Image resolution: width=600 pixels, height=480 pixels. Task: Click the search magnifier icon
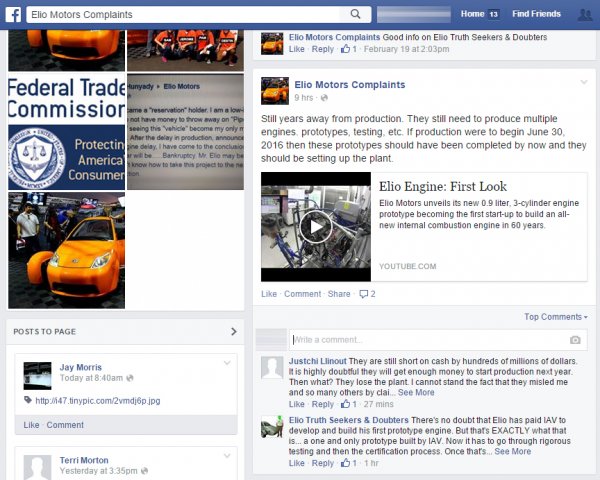click(355, 14)
